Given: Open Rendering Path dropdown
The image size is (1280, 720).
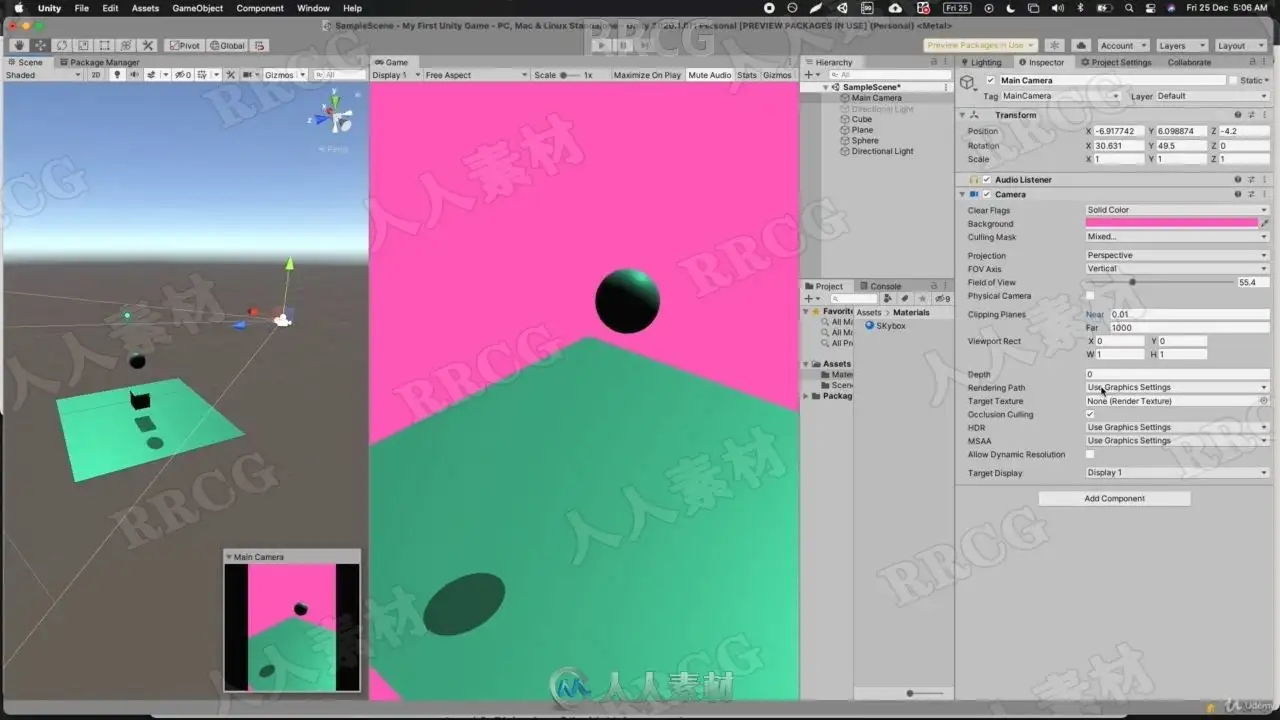Looking at the screenshot, I should [x=1178, y=387].
